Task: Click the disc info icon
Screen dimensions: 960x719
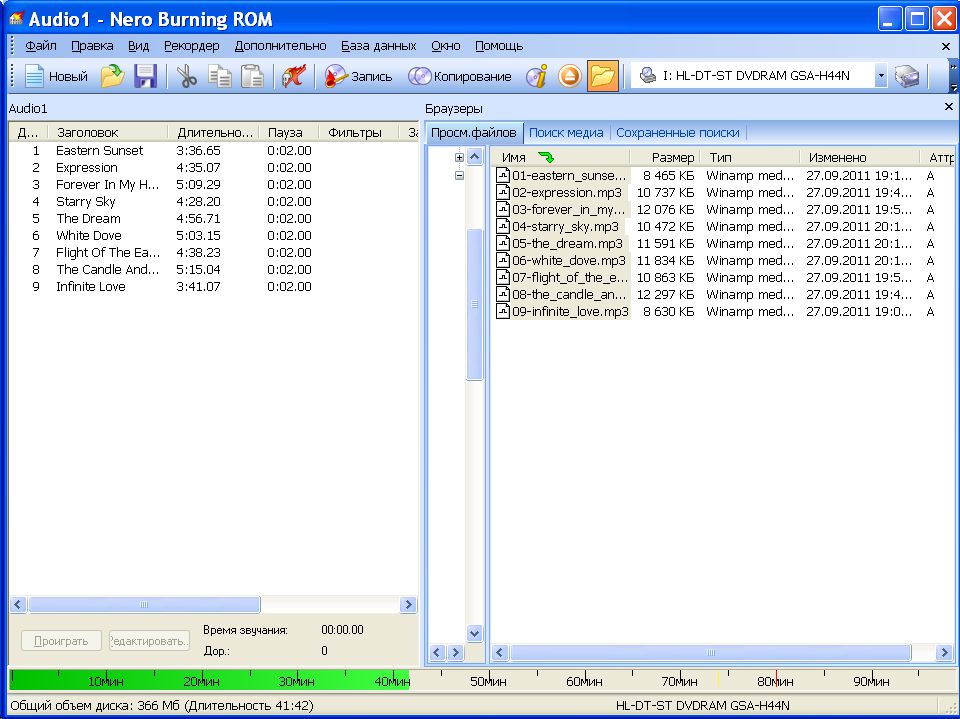Action: 537,76
